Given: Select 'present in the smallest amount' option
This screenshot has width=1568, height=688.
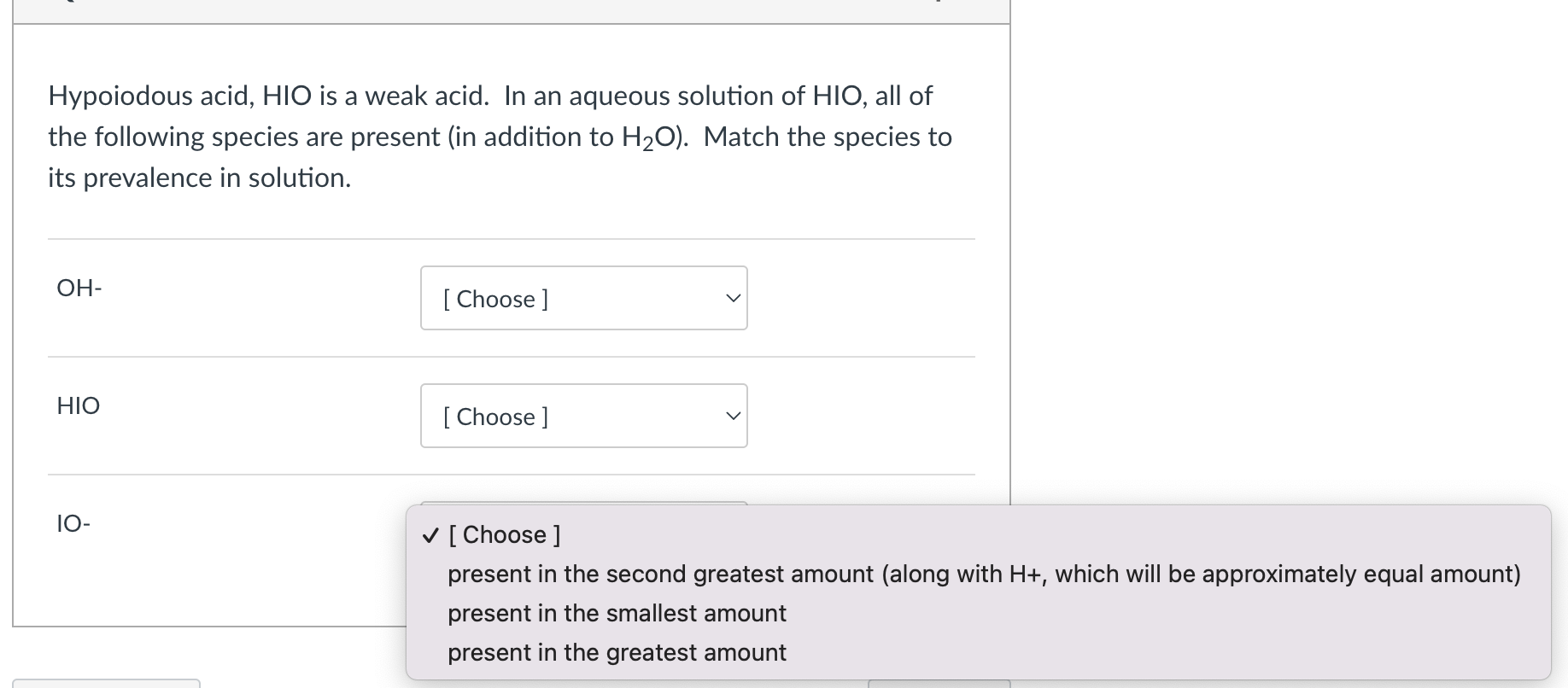Looking at the screenshot, I should [x=617, y=613].
